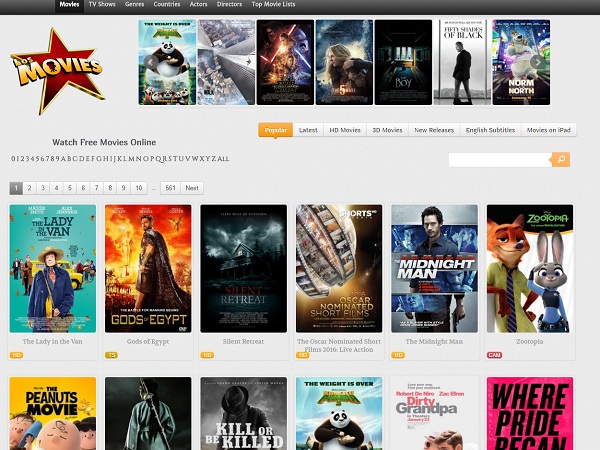Open the Directors menu

[x=230, y=5]
